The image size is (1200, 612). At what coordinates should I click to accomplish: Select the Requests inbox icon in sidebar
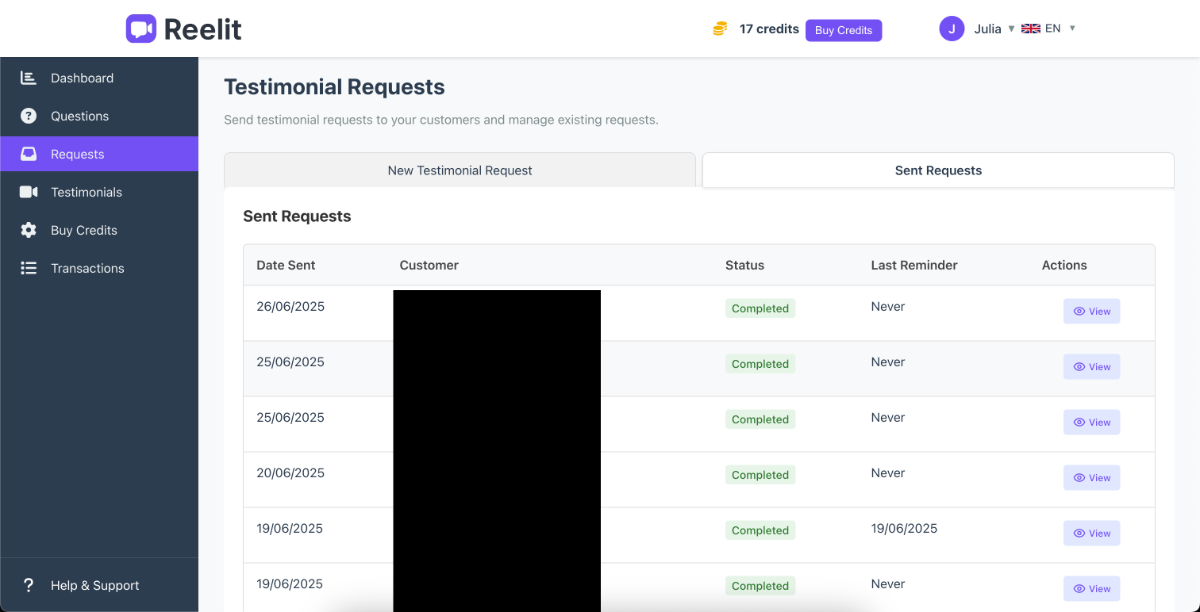tap(29, 154)
